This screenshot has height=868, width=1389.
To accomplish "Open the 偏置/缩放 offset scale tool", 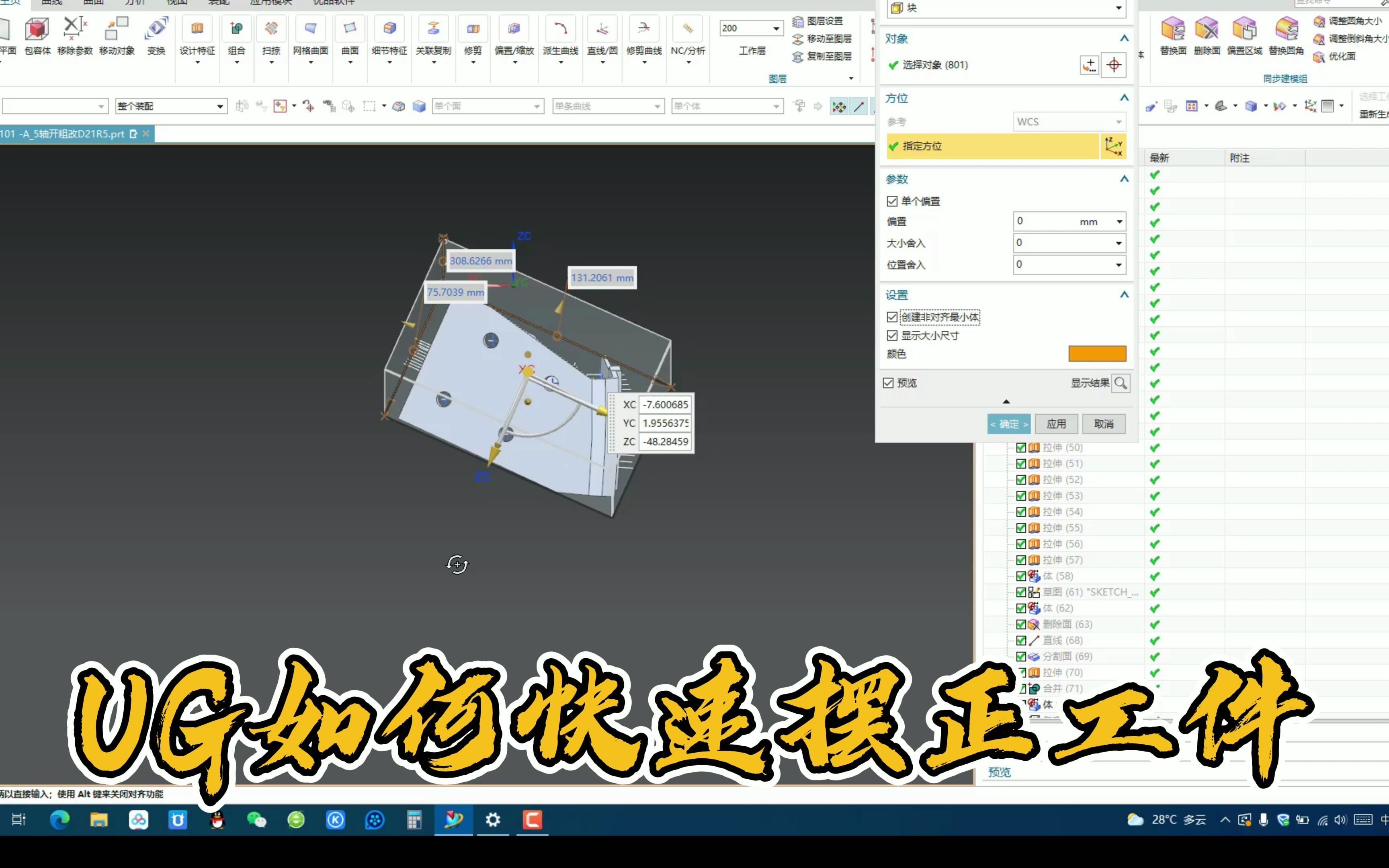I will coord(514,29).
